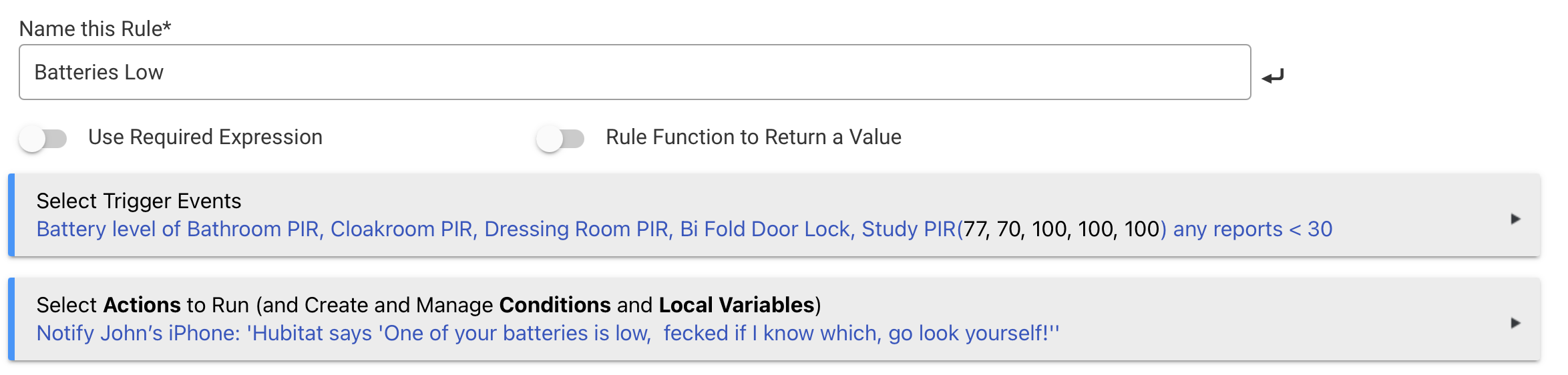Viewport: 1568px width, 375px height.
Task: Click the Use Required Expression label
Action: (205, 137)
